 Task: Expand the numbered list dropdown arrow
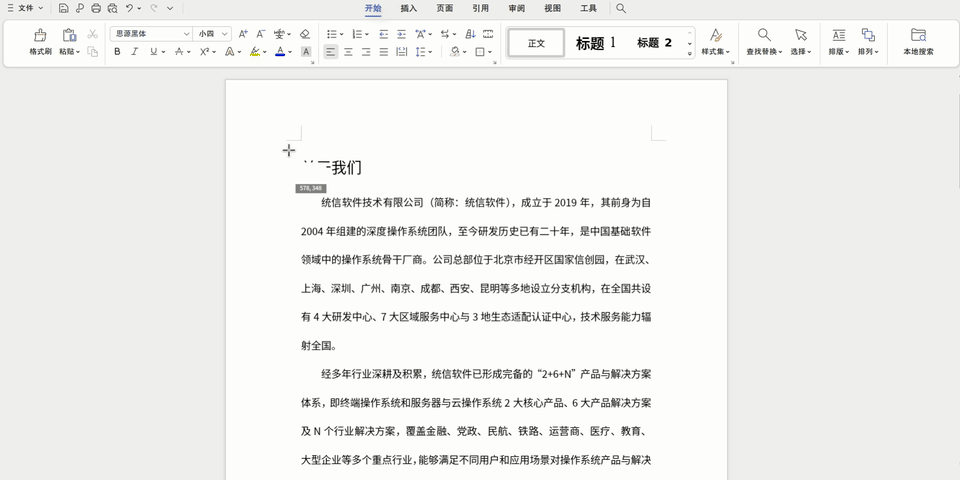[367, 35]
